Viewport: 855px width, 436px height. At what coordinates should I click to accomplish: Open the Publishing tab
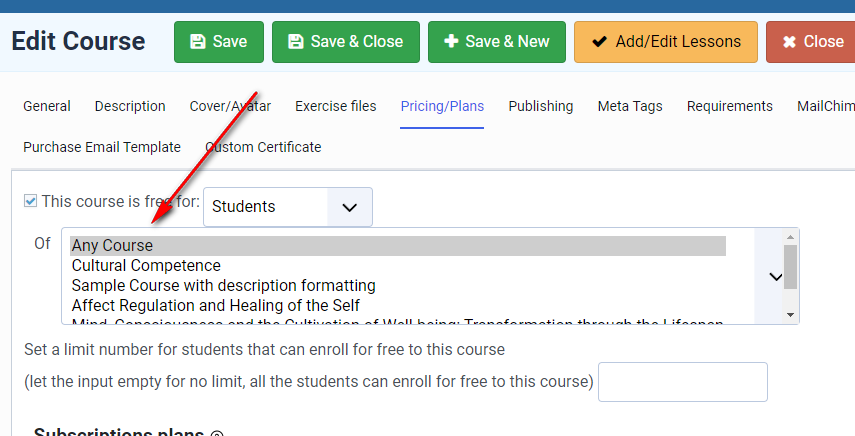tap(540, 106)
